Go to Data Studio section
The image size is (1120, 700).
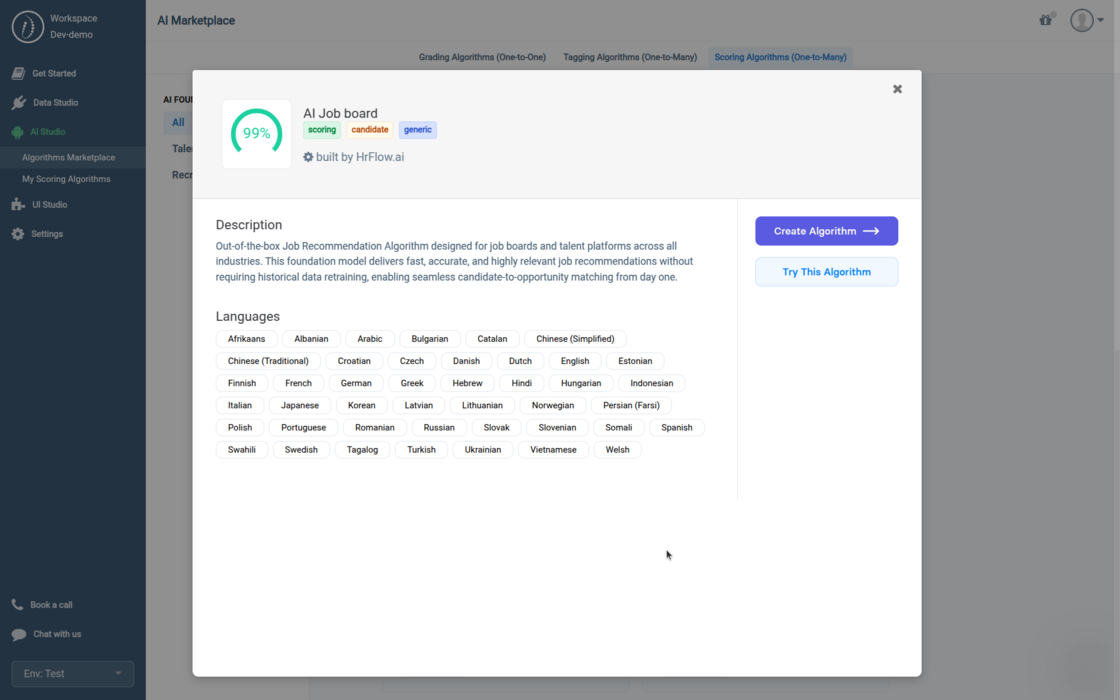click(56, 102)
